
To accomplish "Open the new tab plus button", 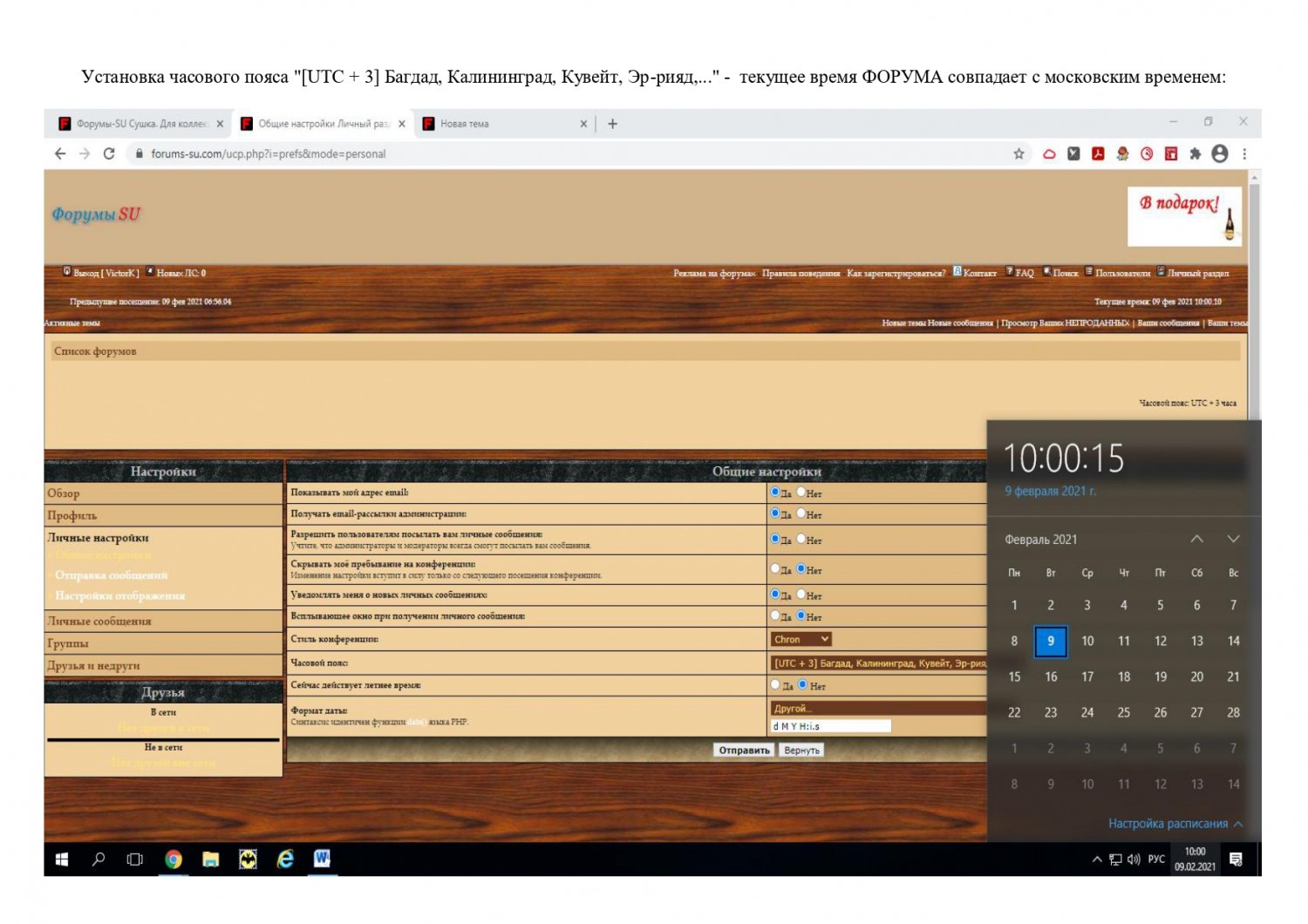I will (613, 124).
